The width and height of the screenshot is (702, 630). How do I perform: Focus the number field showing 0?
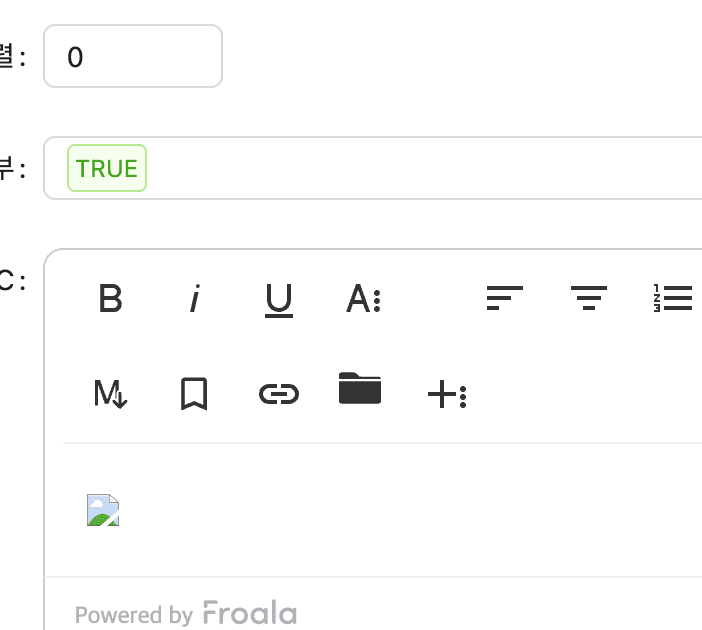(x=133, y=57)
